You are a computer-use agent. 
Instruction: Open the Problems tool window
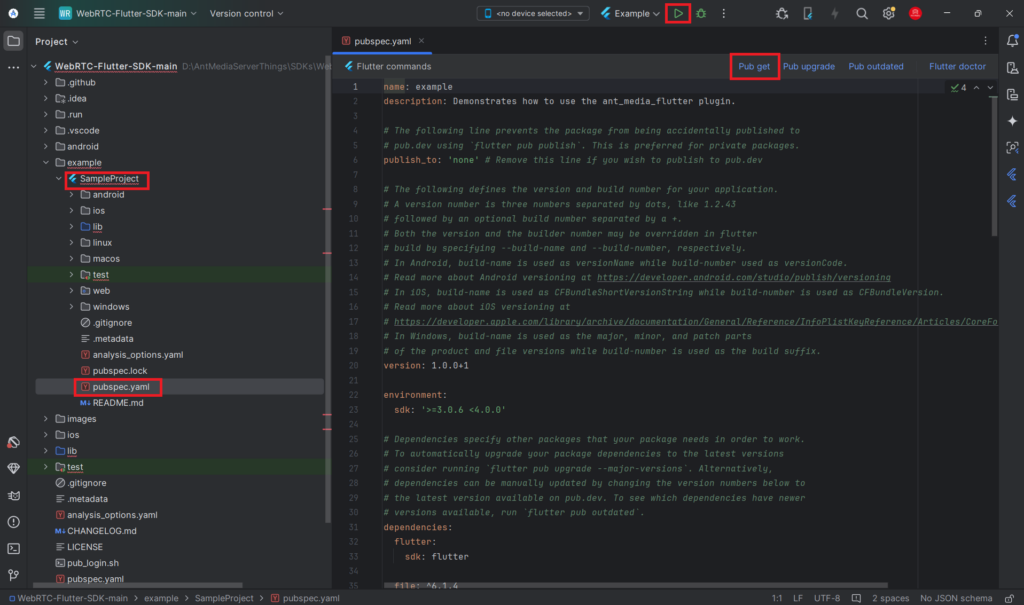coord(13,522)
